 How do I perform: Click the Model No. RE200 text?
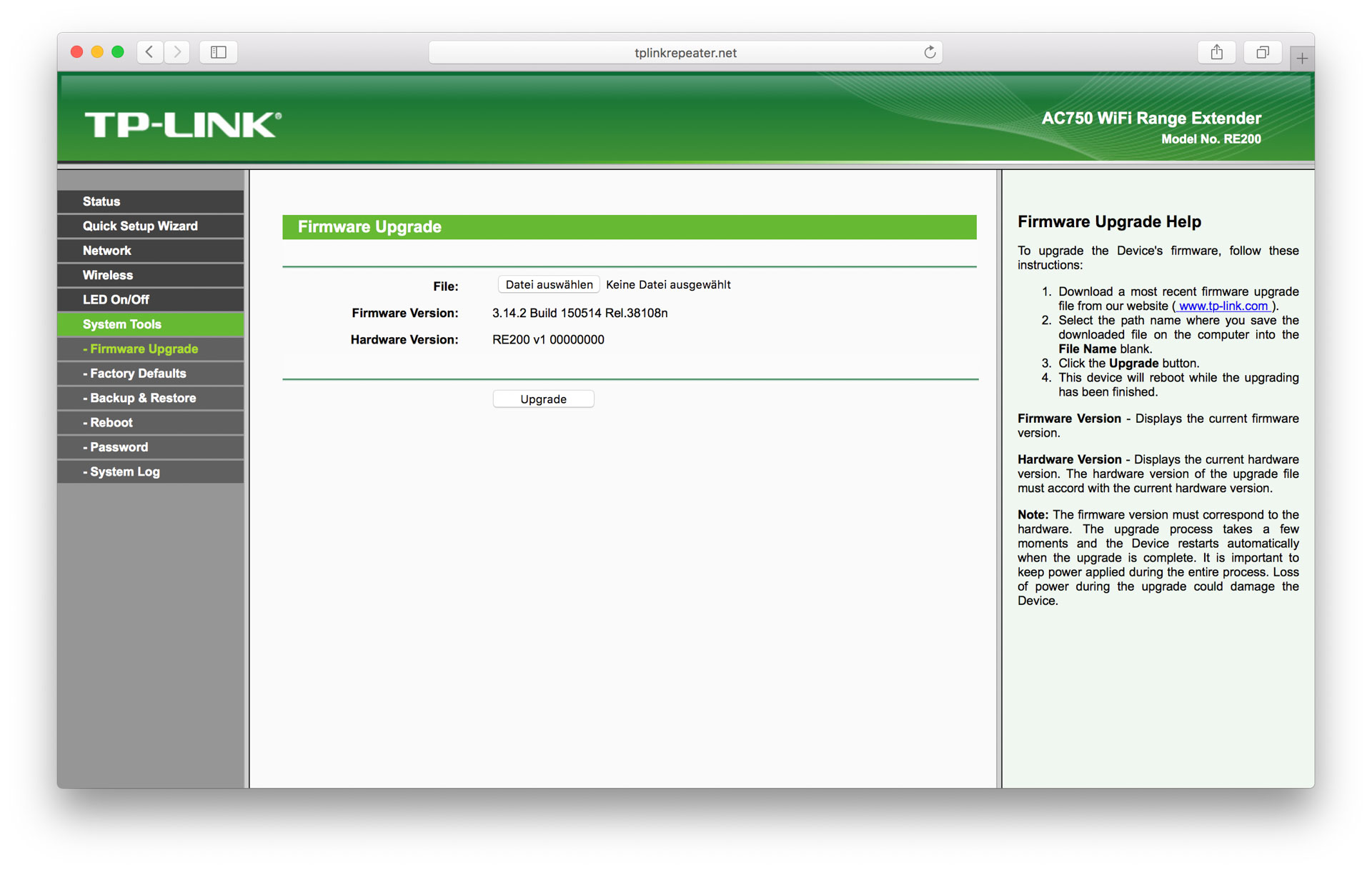tap(1211, 139)
